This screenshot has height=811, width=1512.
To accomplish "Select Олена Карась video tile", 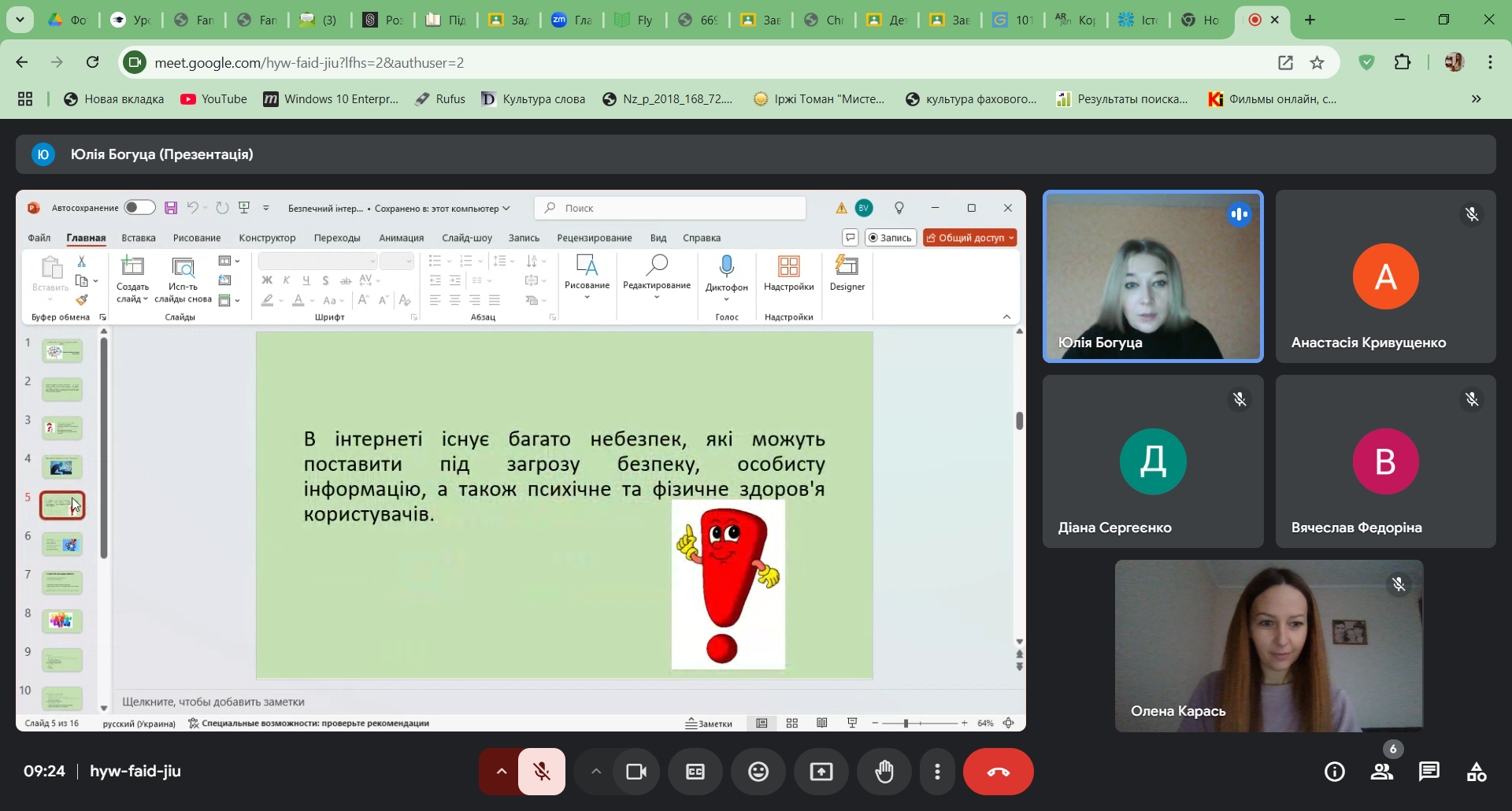I will click(1269, 646).
